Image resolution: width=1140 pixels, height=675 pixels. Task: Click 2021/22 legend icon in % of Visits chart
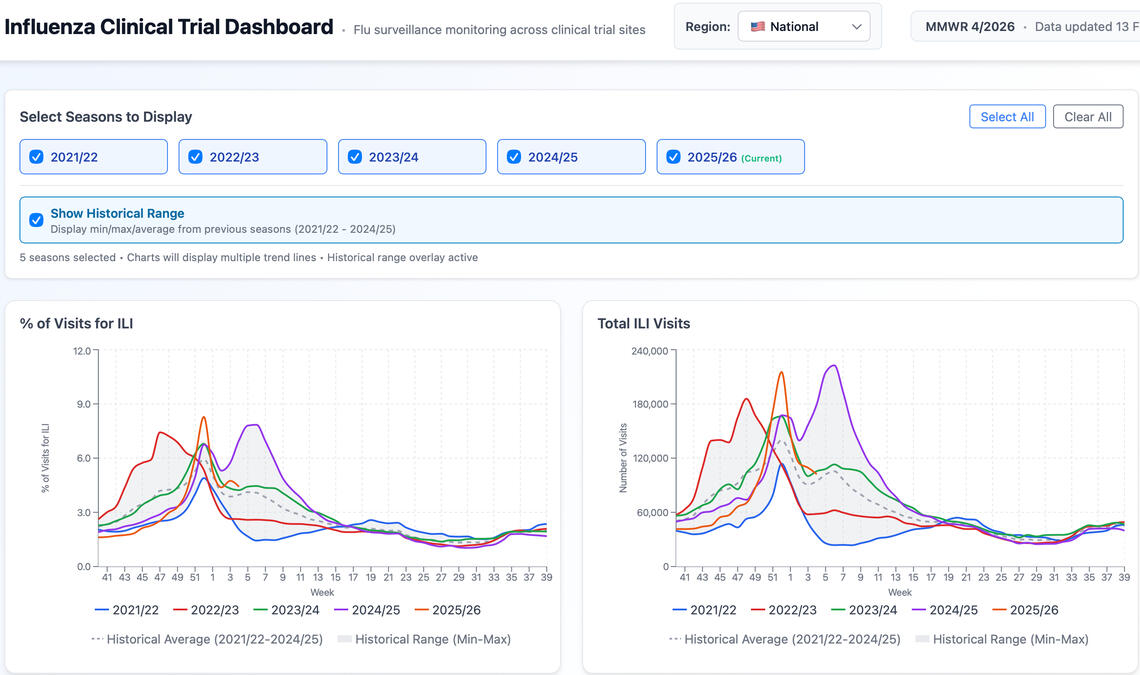coord(101,610)
